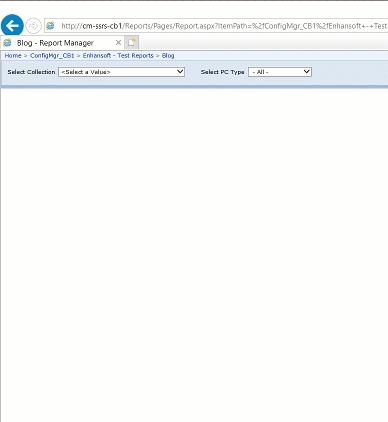
Task: Go to Home breadcrumb link
Action: coord(13,56)
